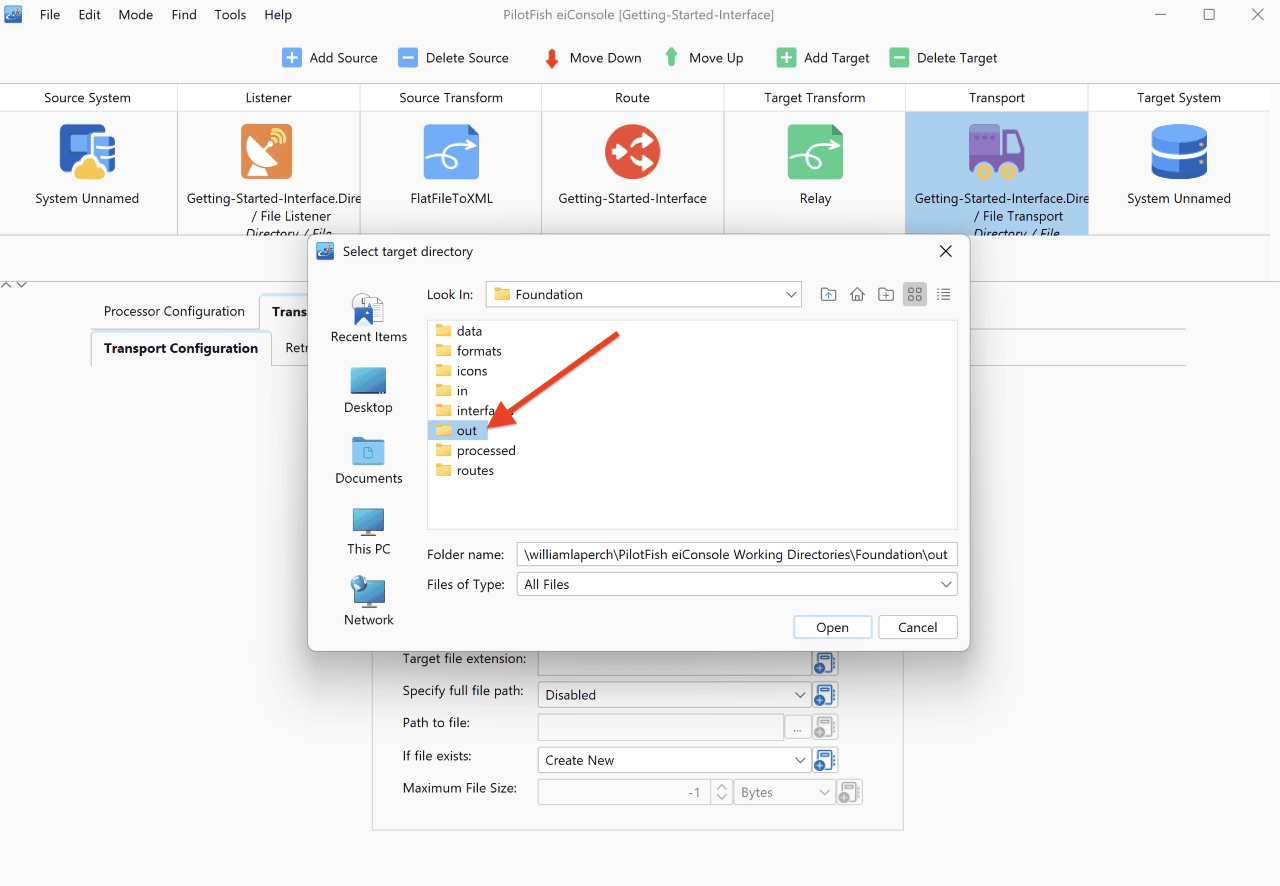Open the Bytes unit dropdown
Image resolution: width=1280 pixels, height=886 pixels.
coord(785,792)
